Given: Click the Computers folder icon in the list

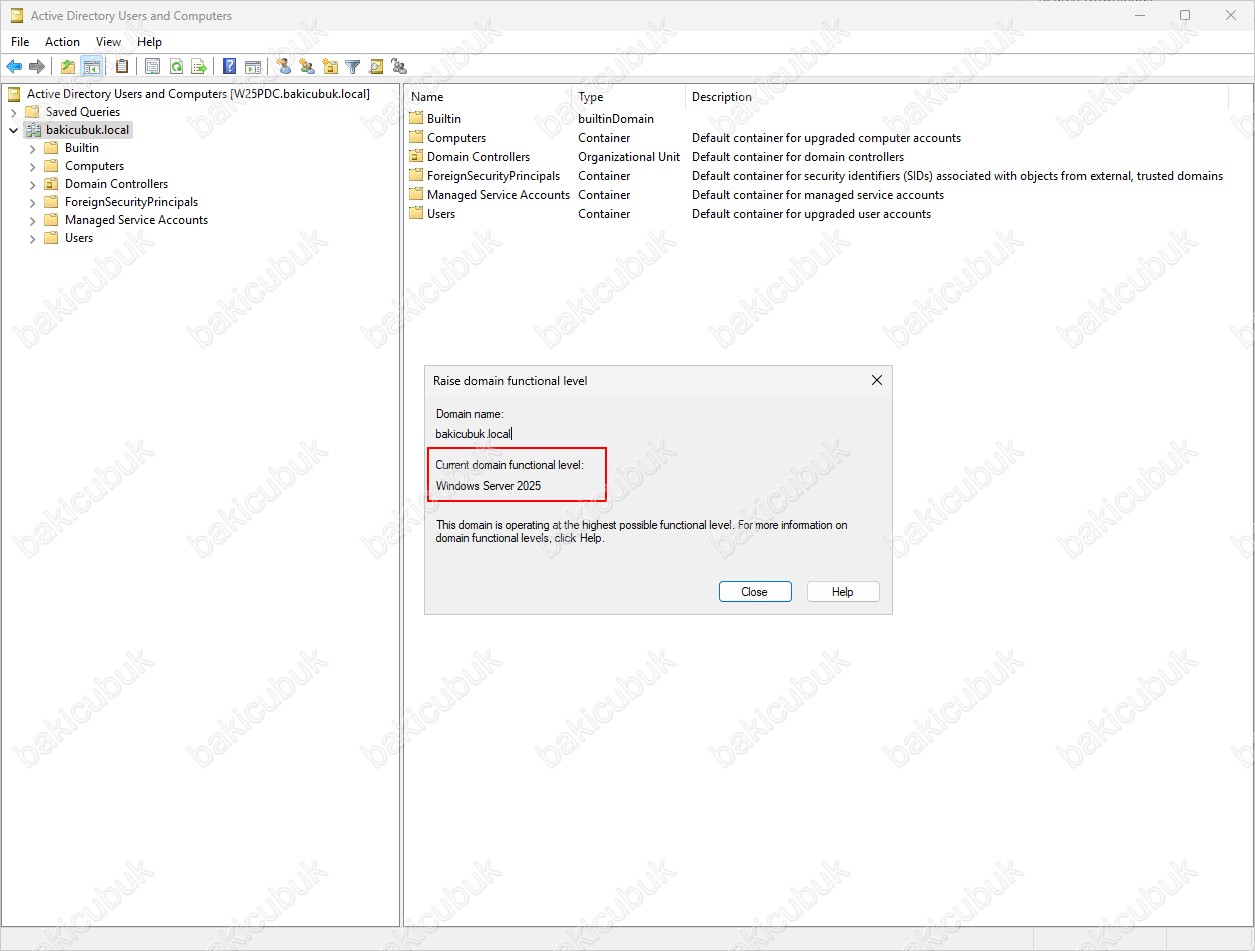Looking at the screenshot, I should [x=417, y=137].
